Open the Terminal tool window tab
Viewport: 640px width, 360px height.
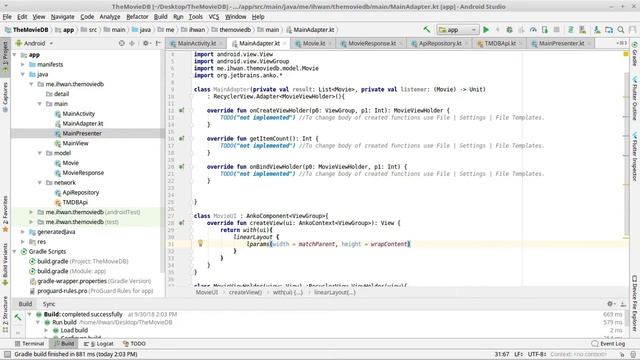click(x=29, y=344)
